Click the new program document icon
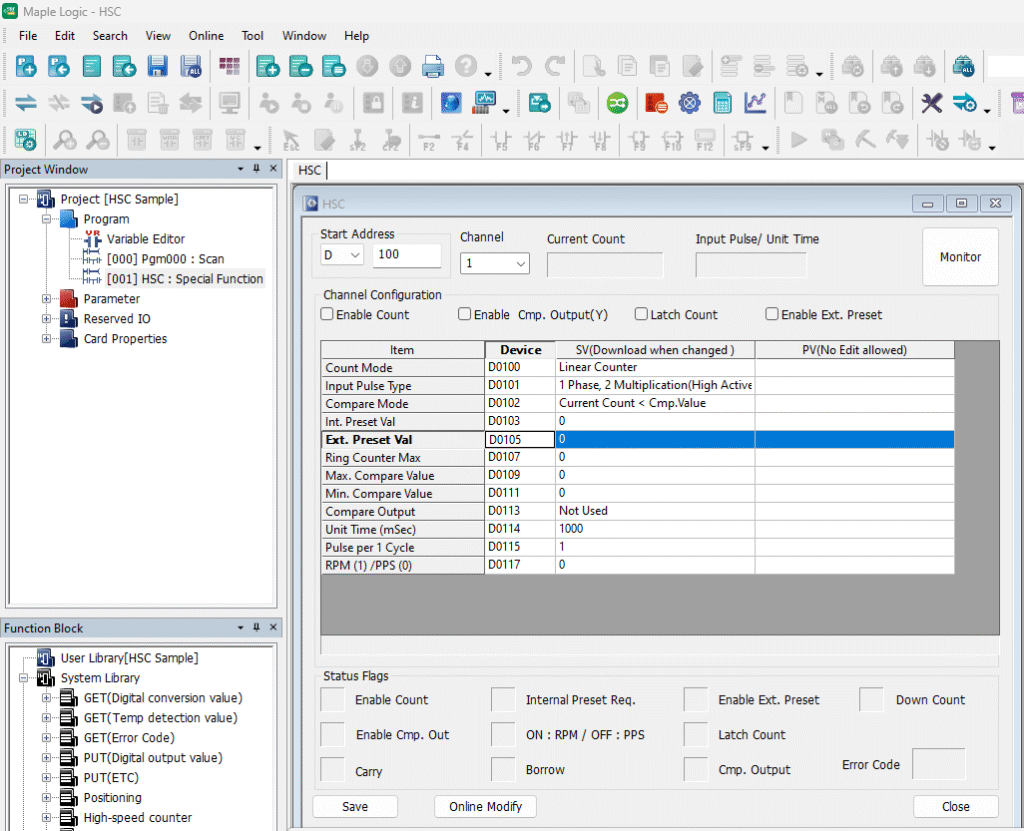 click(x=91, y=66)
